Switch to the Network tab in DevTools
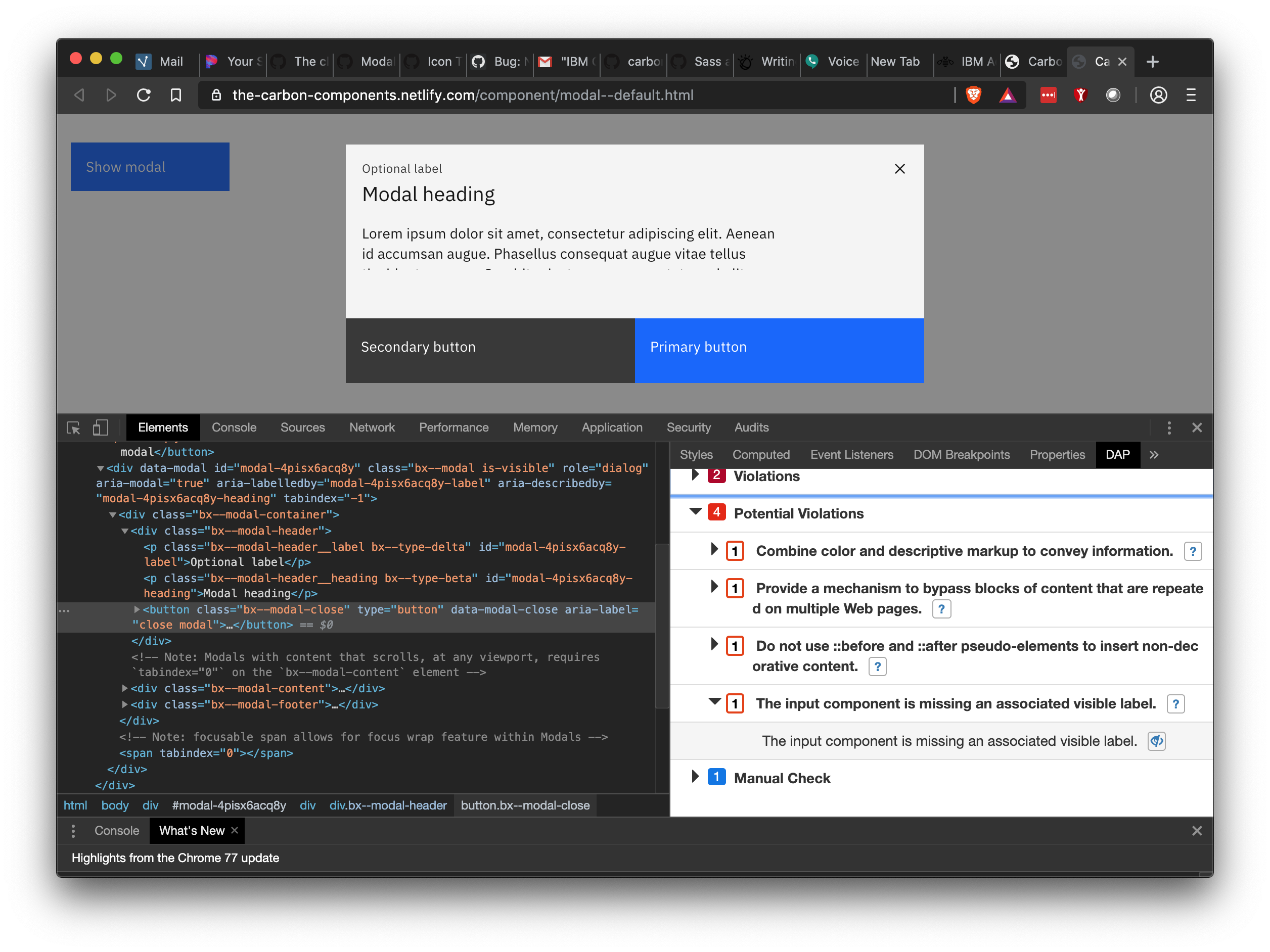The height and width of the screenshot is (952, 1270). pyautogui.click(x=372, y=427)
